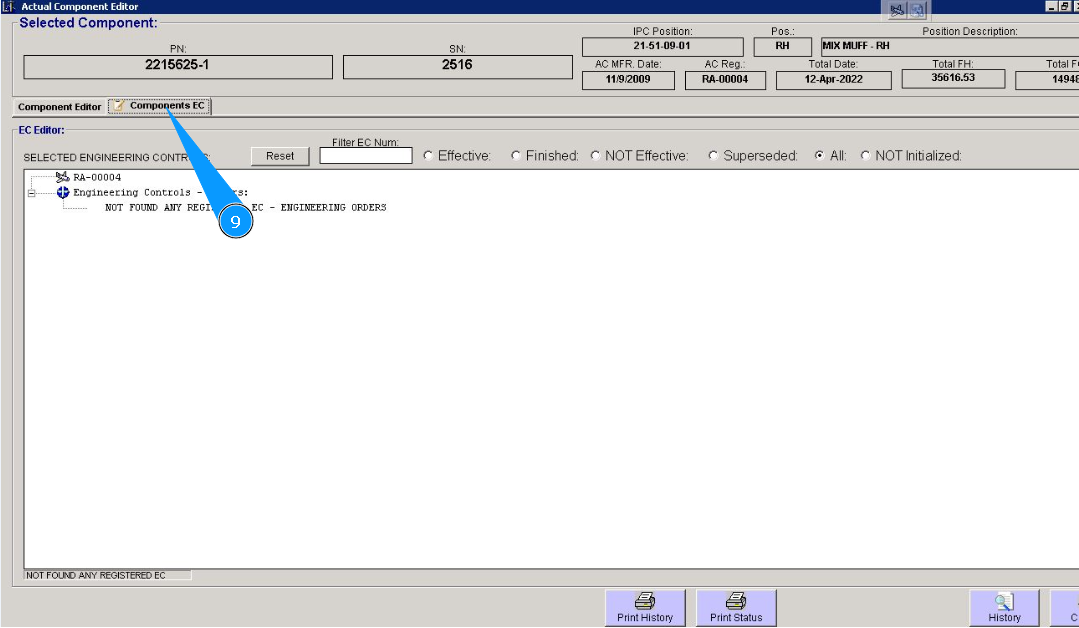Viewport: 1079px width, 628px height.
Task: Select the RA-00004 tree item
Action: [97, 177]
